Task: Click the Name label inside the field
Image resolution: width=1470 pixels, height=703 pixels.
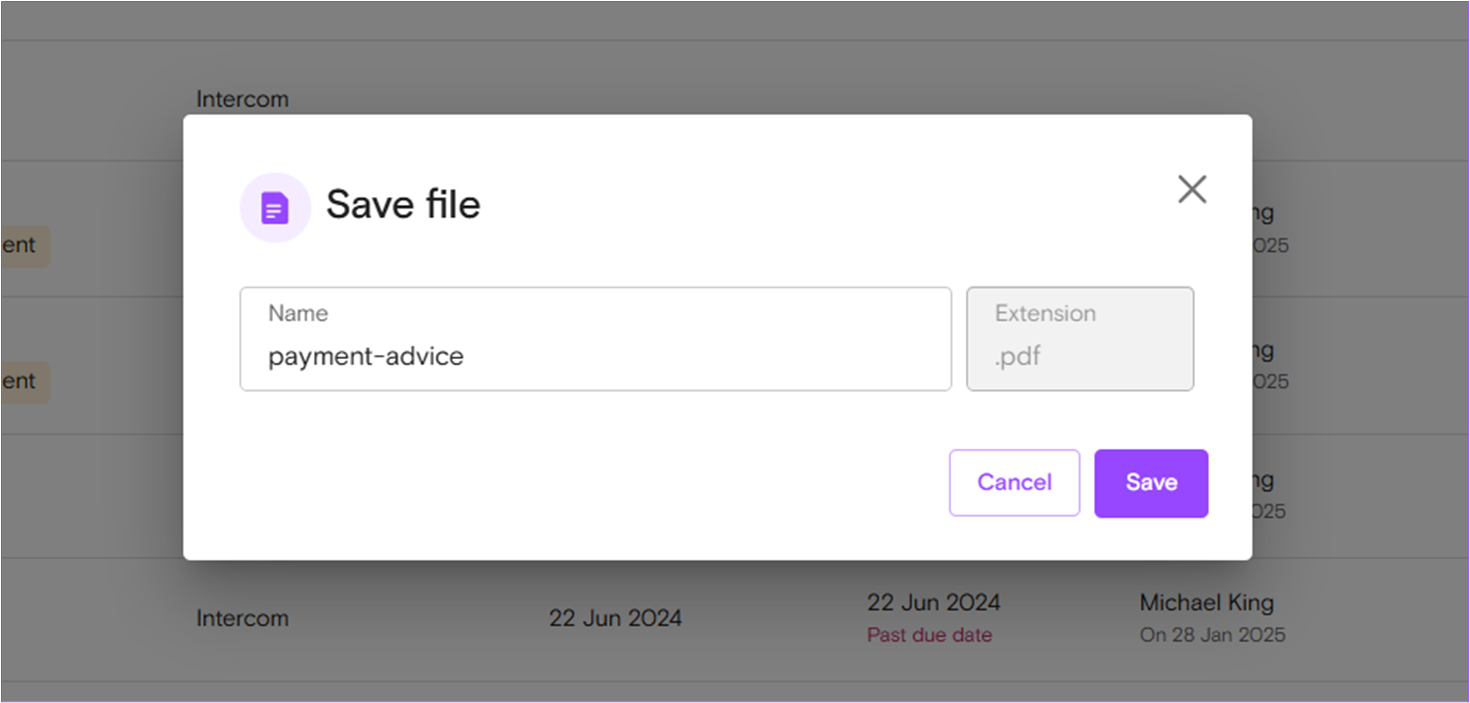Action: (x=298, y=313)
